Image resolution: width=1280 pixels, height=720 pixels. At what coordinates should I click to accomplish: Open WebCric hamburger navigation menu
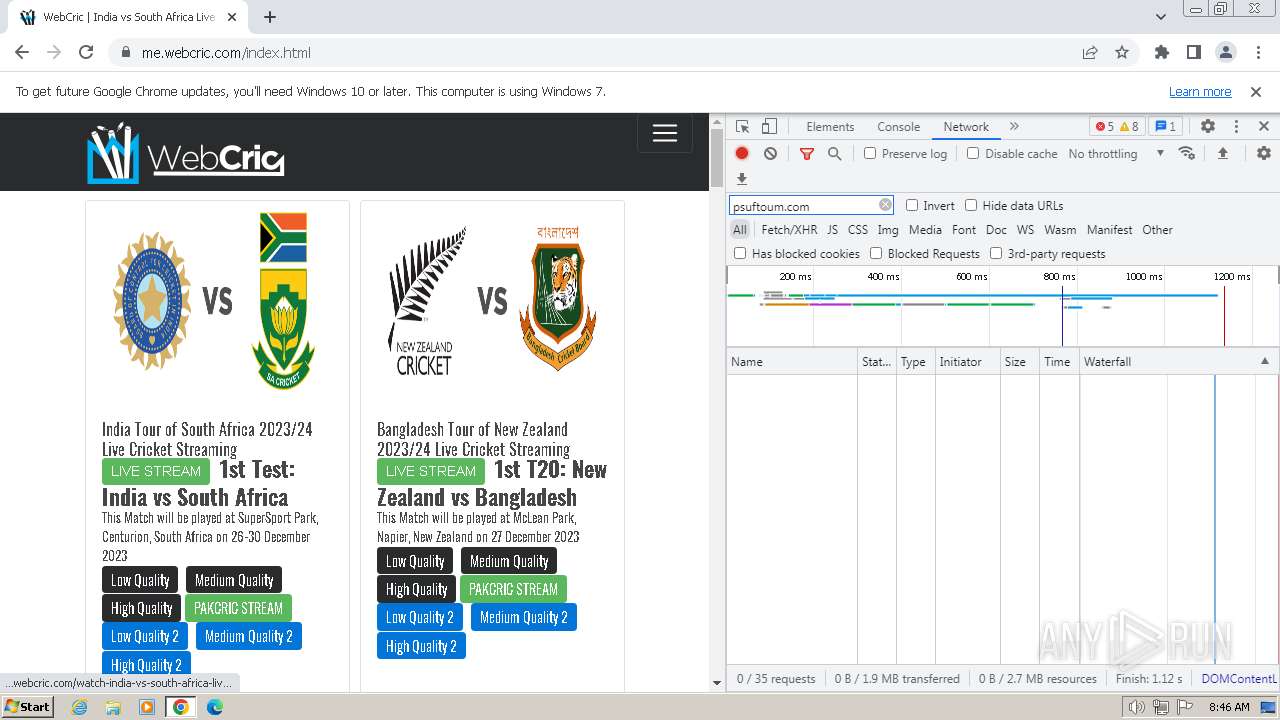point(665,133)
